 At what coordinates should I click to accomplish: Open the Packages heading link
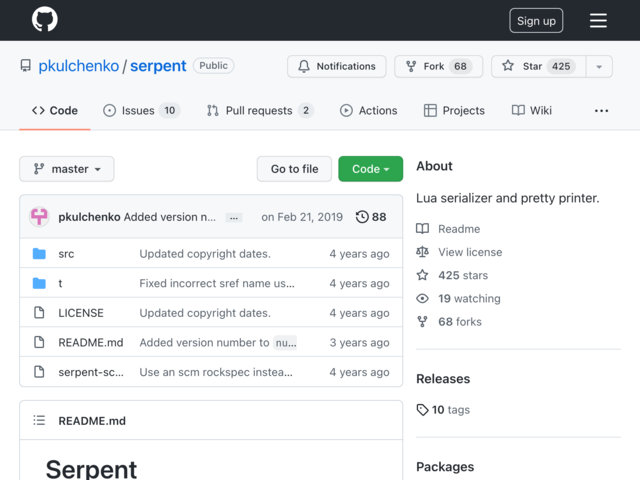pyautogui.click(x=445, y=467)
